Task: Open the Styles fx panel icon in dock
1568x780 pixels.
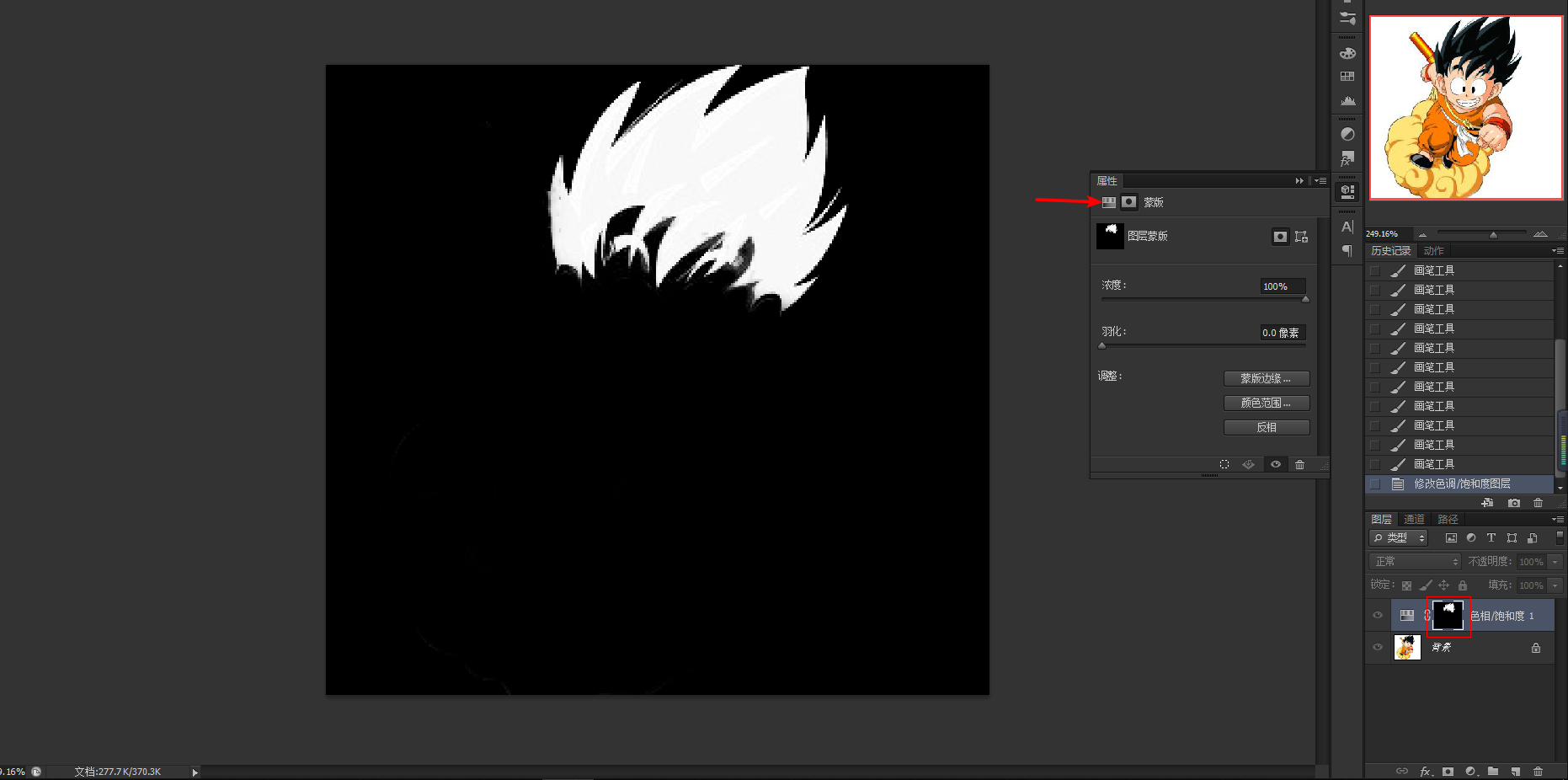Action: 1347,158
